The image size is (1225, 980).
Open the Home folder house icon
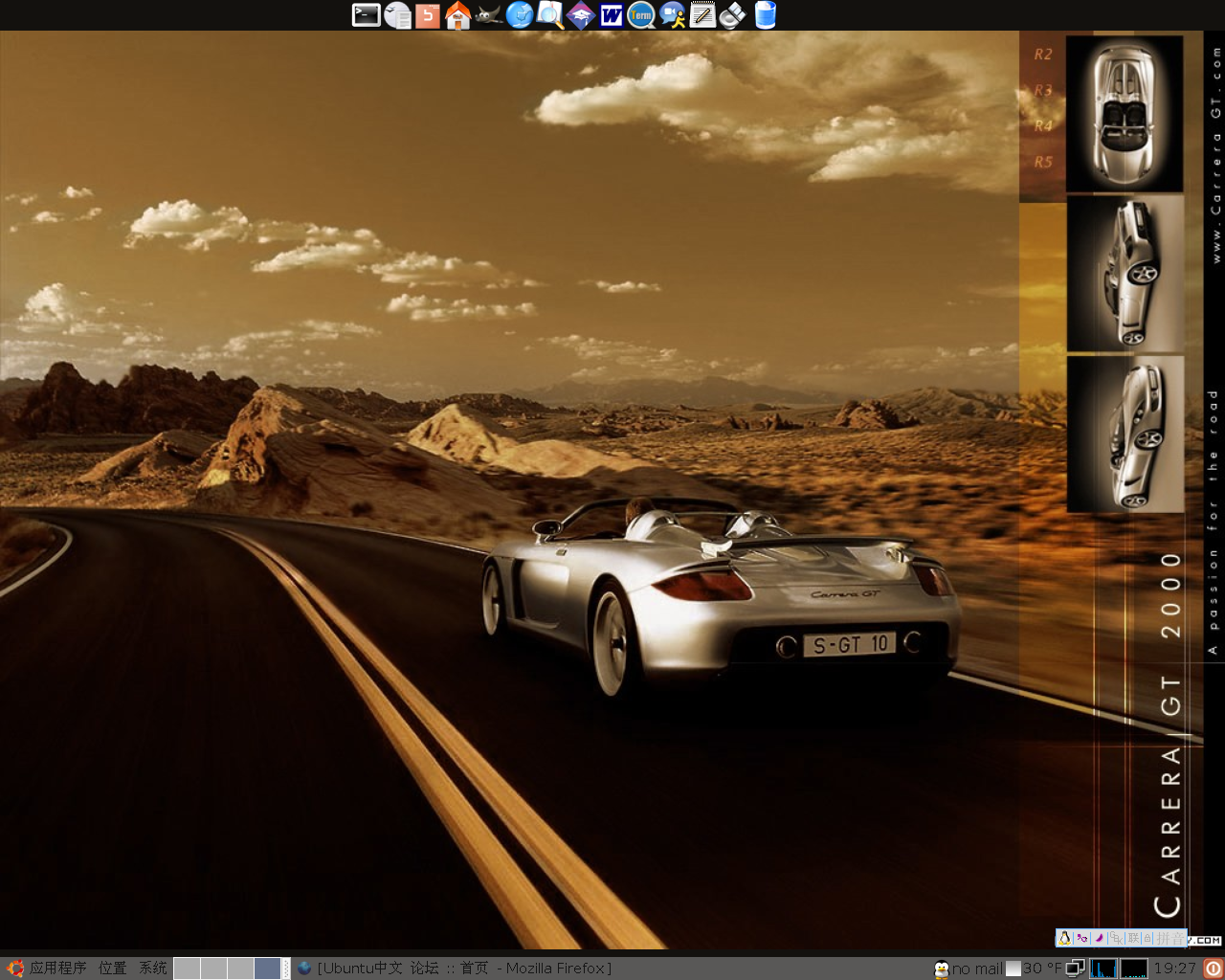[457, 14]
